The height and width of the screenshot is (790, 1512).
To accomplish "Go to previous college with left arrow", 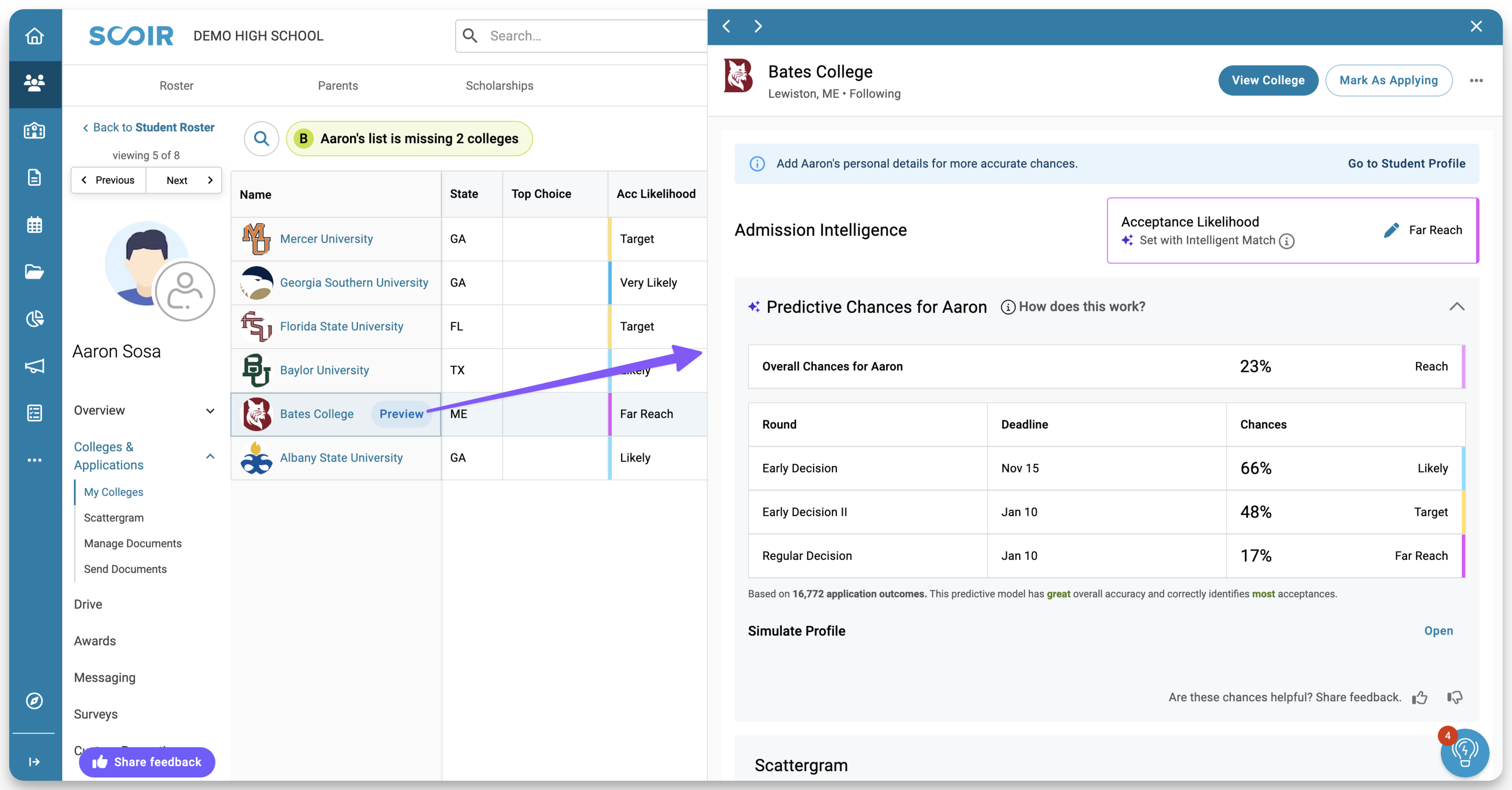I will (727, 26).
